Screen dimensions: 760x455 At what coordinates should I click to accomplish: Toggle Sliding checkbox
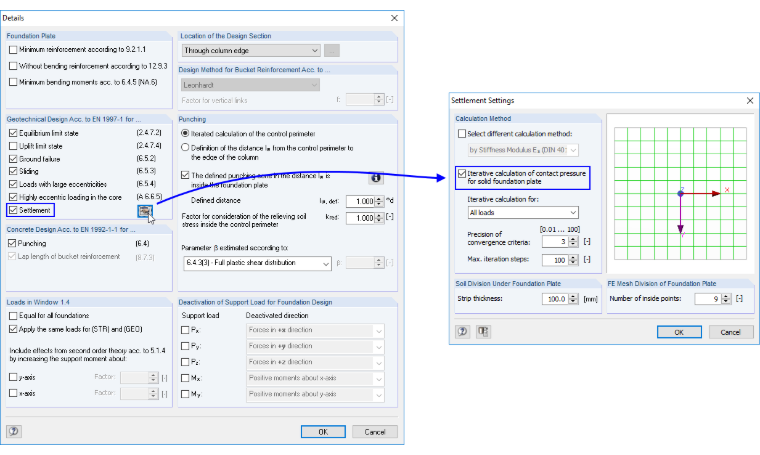pos(13,171)
